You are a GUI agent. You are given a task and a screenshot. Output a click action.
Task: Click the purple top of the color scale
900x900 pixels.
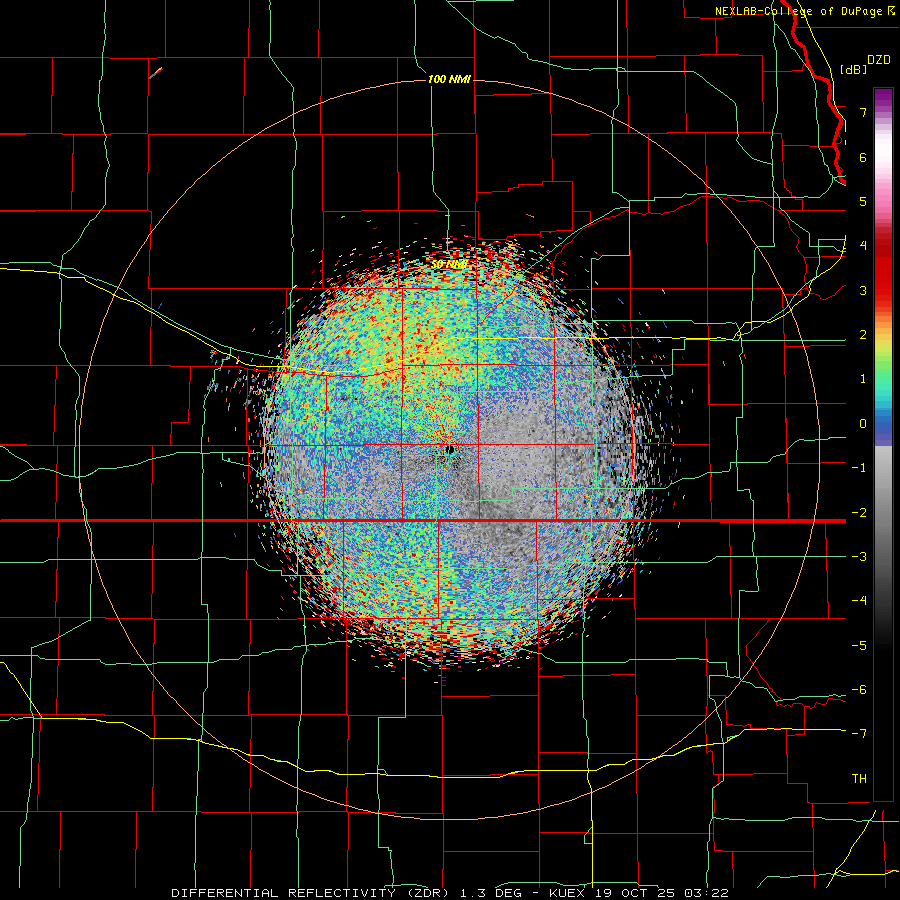tap(883, 98)
